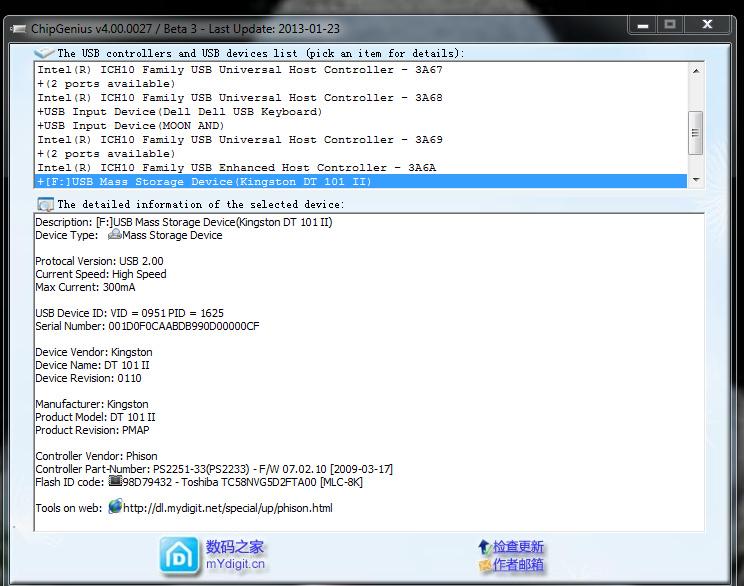Viewport: 744px width, 586px height.
Task: Click the device list scroll up arrow
Action: coord(696,71)
